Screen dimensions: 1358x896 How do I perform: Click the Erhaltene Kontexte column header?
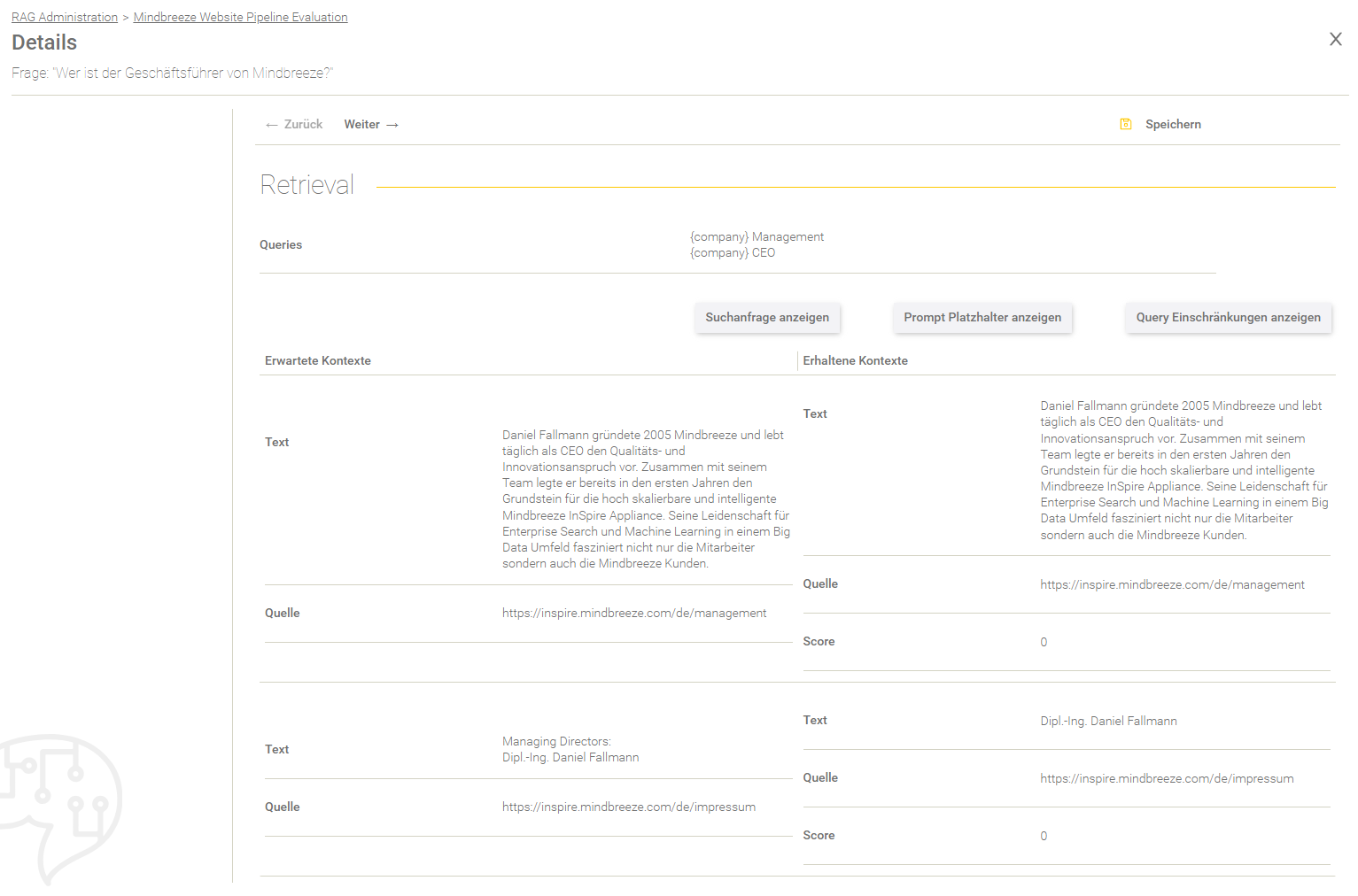(855, 360)
